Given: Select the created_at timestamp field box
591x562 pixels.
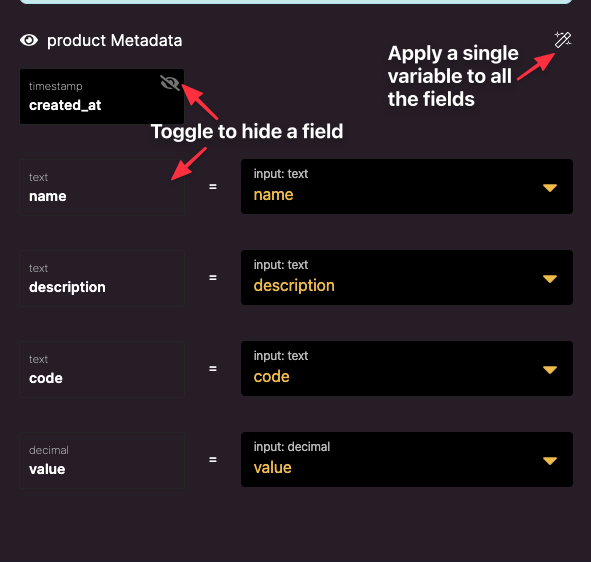Looking at the screenshot, I should [x=102, y=96].
